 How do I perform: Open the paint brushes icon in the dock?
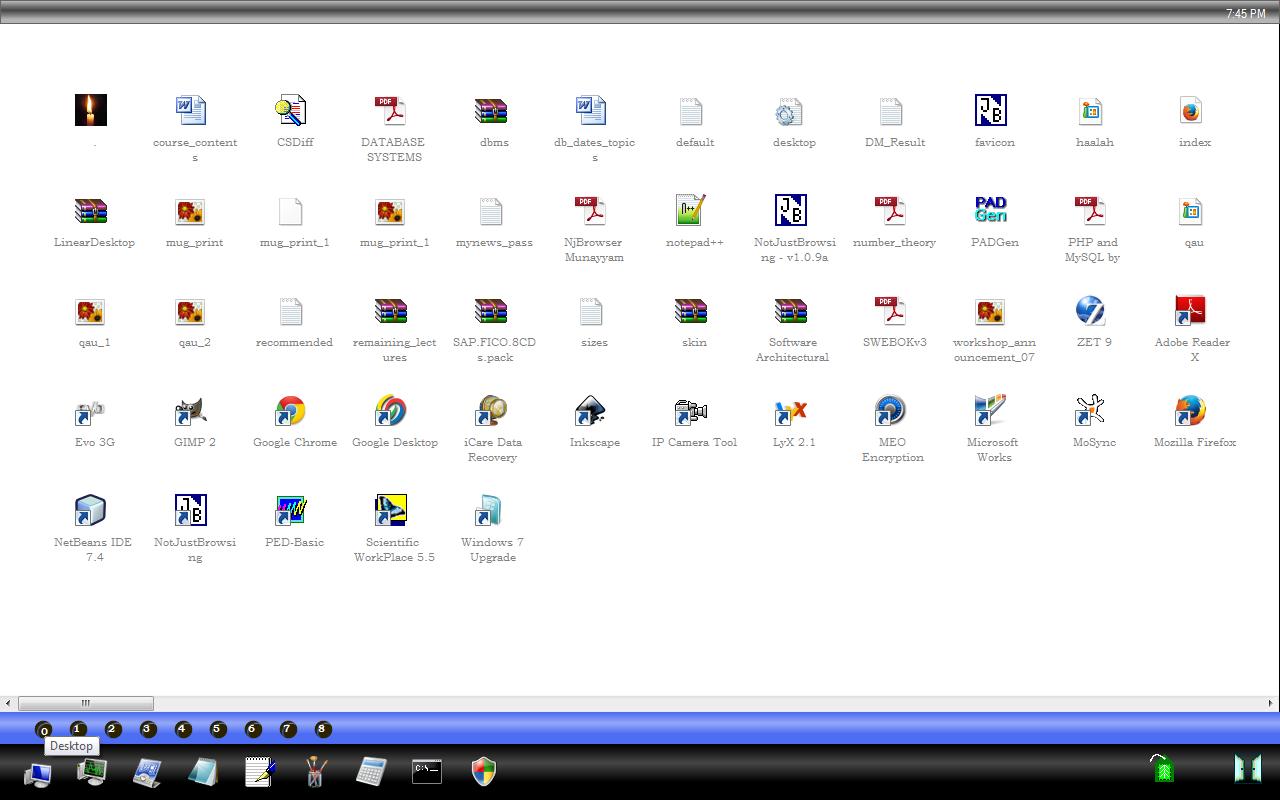(316, 771)
